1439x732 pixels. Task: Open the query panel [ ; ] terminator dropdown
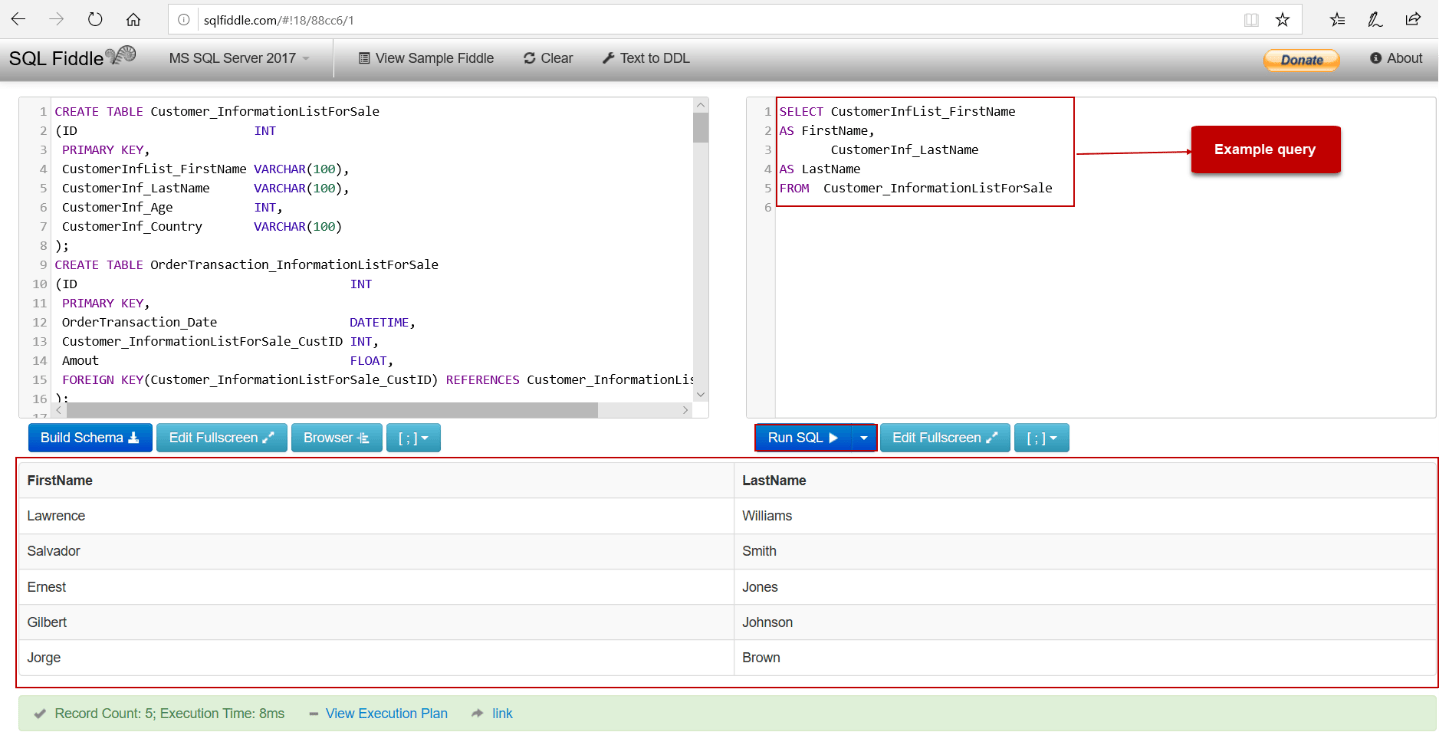coord(1041,437)
